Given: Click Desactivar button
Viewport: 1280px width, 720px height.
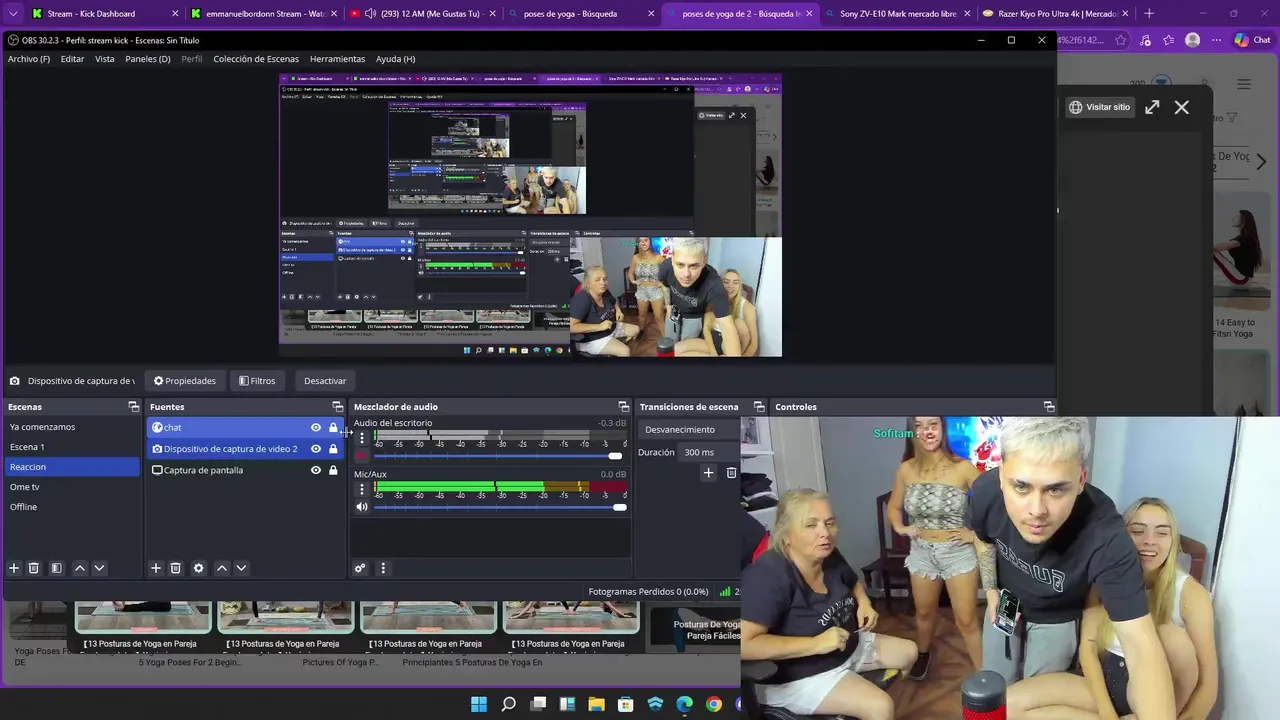Looking at the screenshot, I should 325,381.
